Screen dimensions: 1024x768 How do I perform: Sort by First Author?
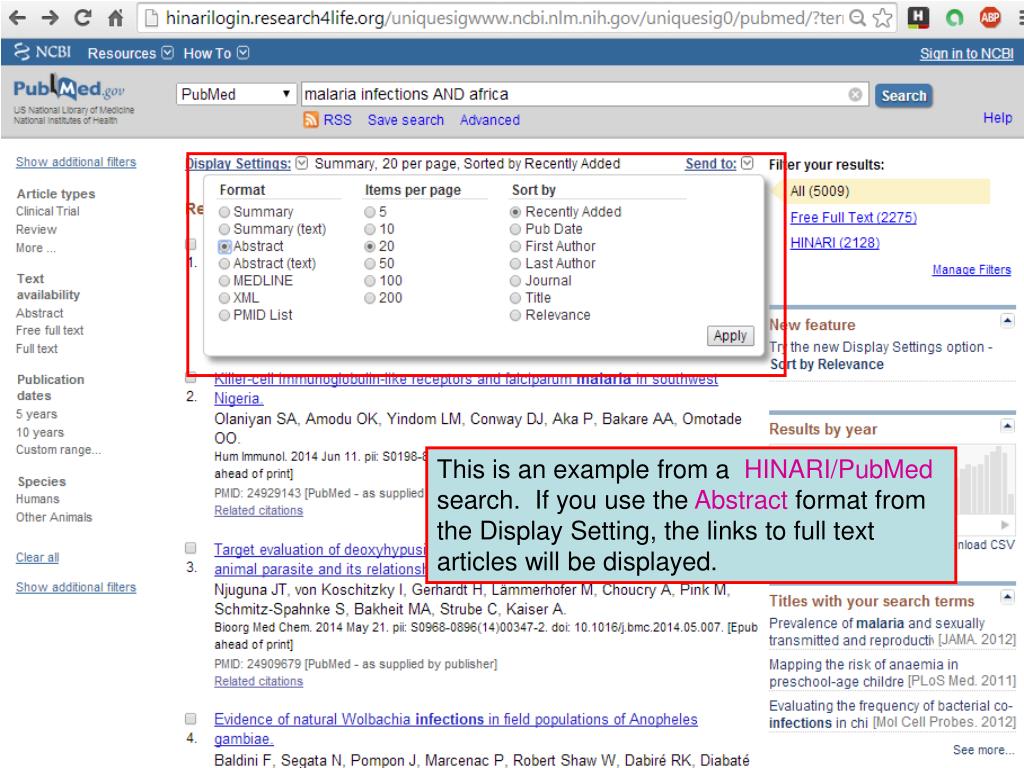pos(515,246)
